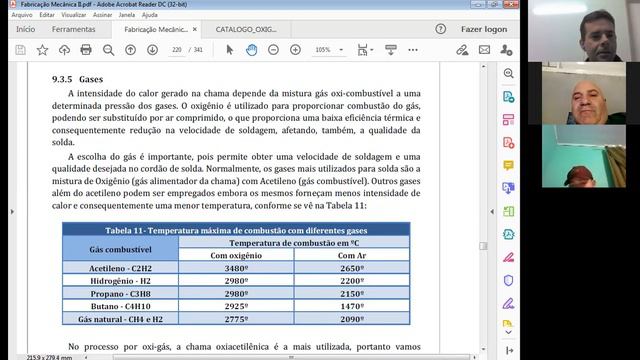
Task: Open the Help question mark icon
Action: click(440, 29)
